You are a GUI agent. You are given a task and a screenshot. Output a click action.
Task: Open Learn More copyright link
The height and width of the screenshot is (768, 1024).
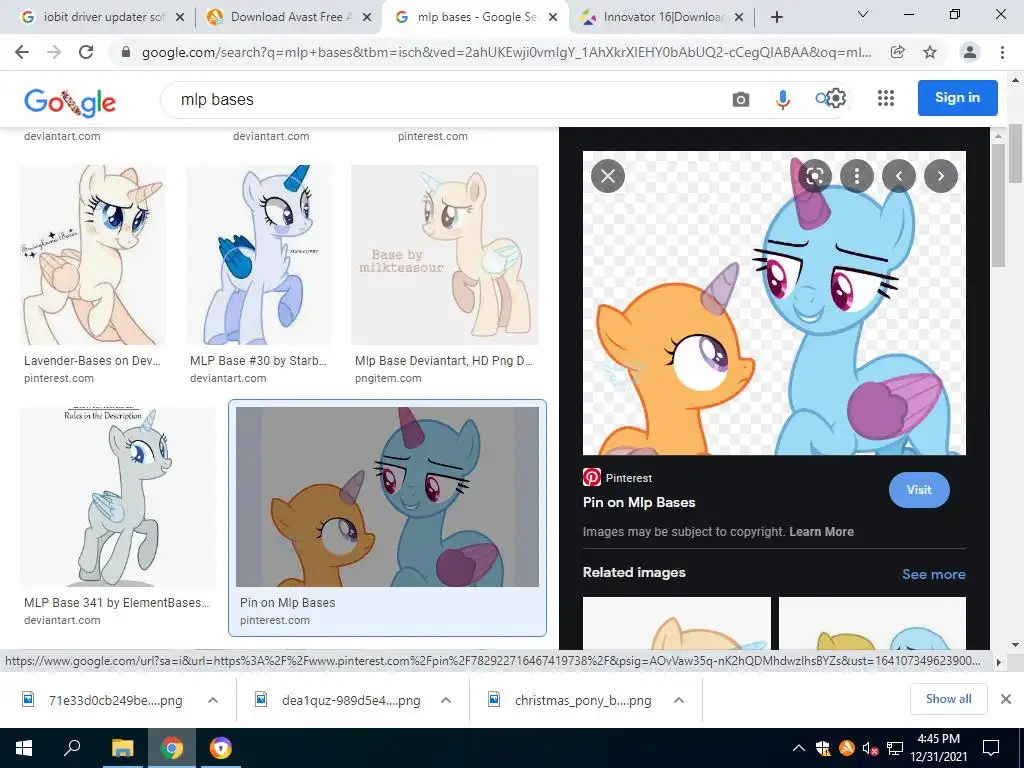pos(821,532)
